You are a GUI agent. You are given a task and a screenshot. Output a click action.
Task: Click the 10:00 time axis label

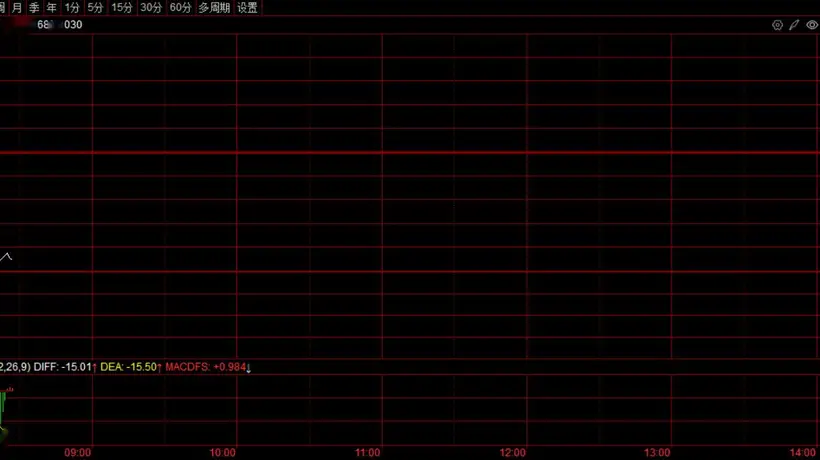point(222,453)
